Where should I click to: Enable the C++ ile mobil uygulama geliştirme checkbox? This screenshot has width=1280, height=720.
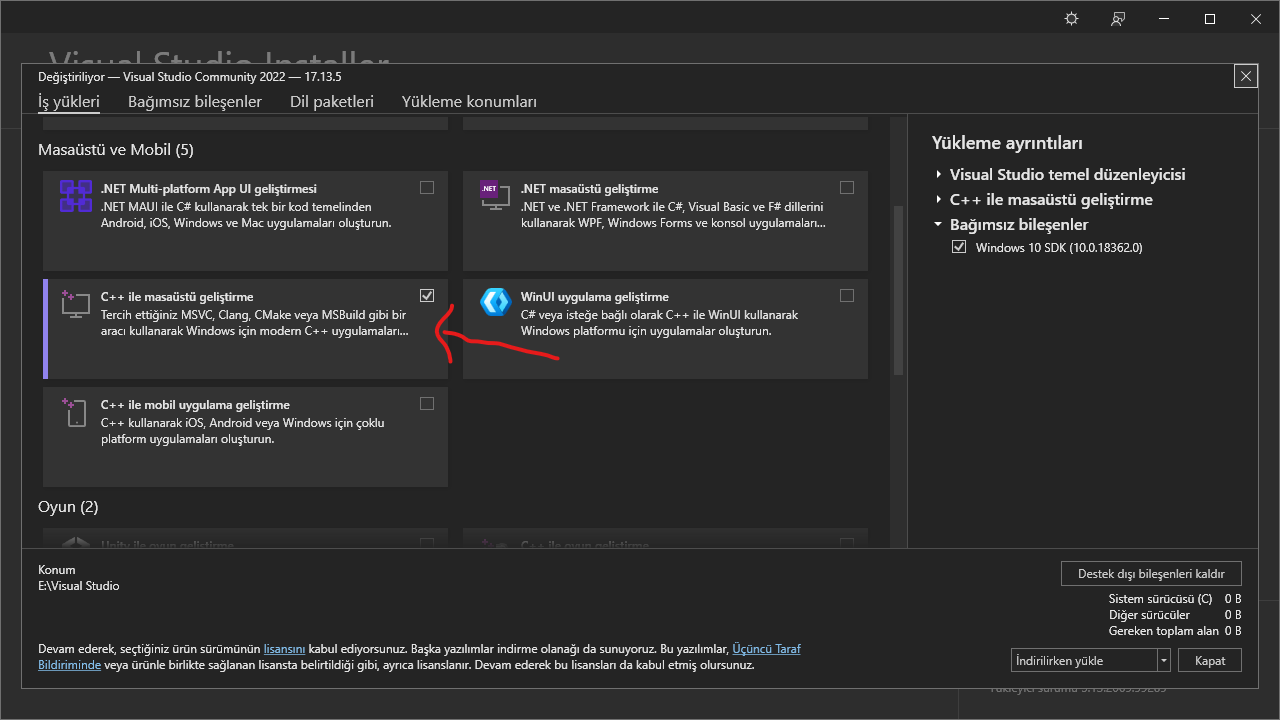click(x=427, y=403)
